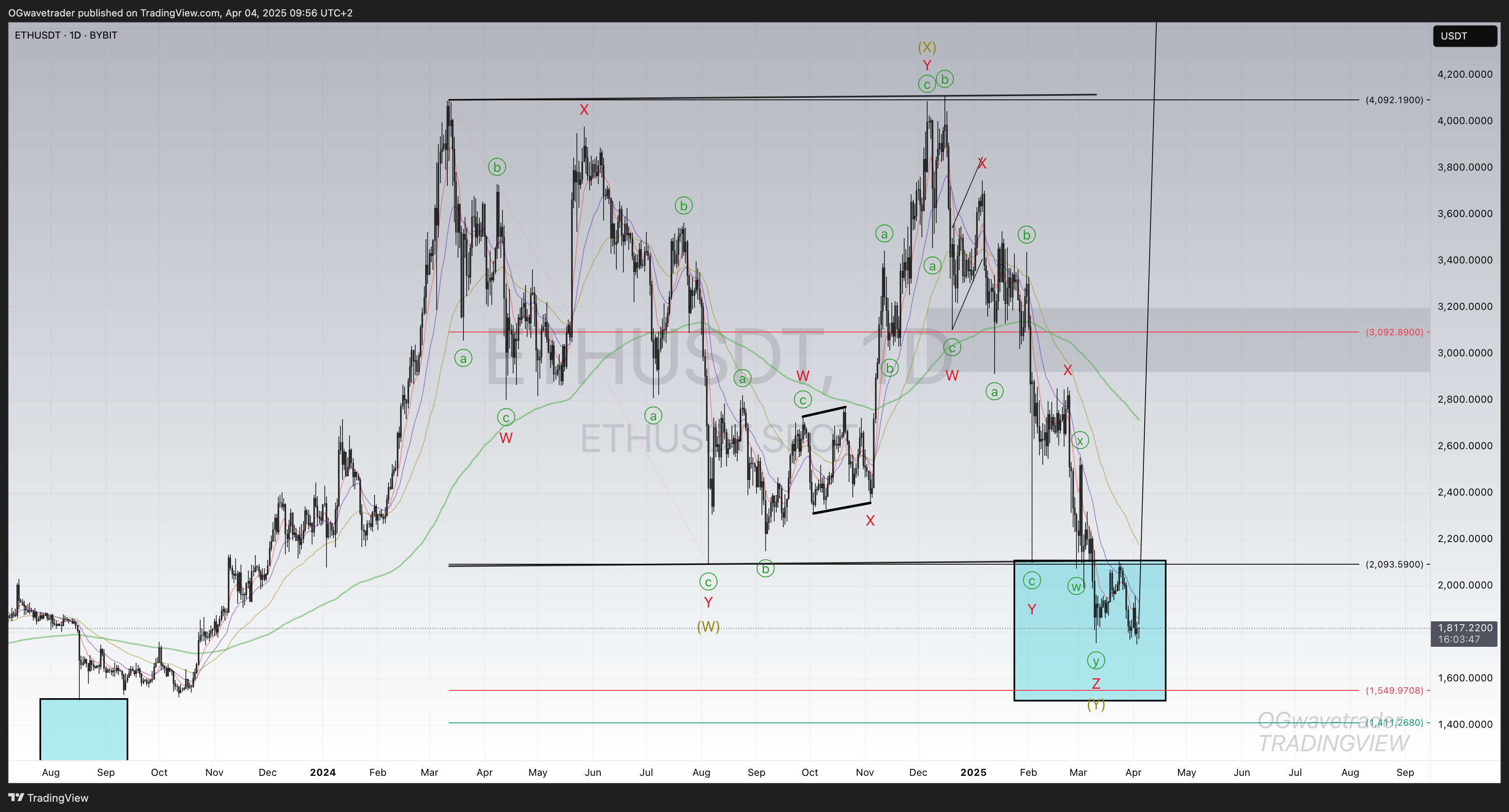The image size is (1509, 812).
Task: Click the TradingView logo at the bottom
Action: click(x=49, y=797)
